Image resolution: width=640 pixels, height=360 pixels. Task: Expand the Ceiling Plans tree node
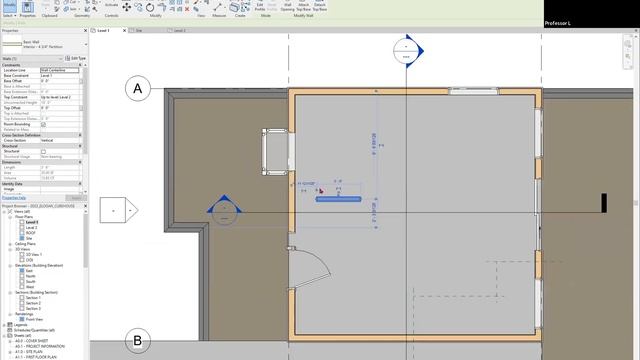[x=10, y=244]
